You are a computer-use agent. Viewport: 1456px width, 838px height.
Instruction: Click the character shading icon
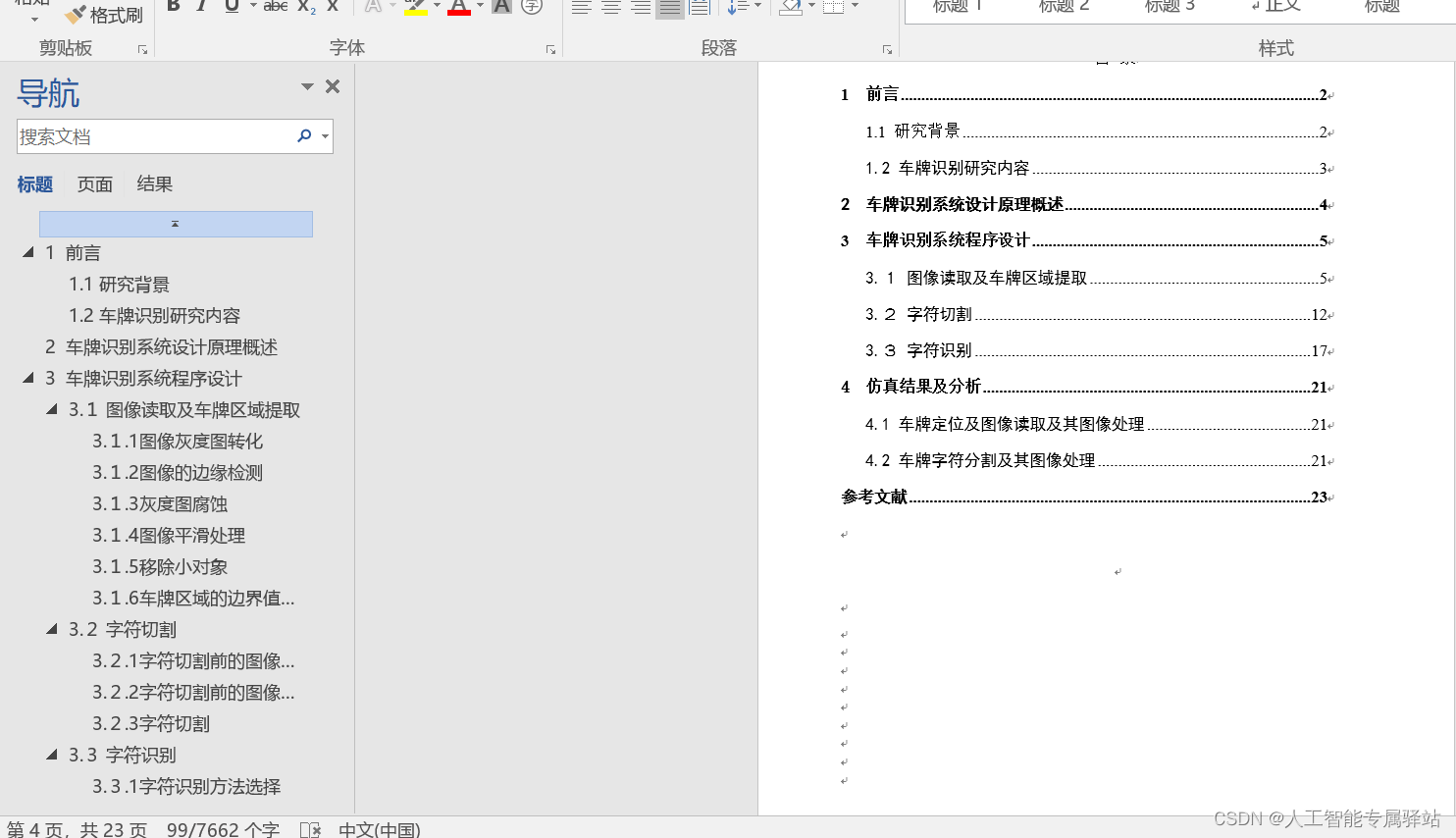501,6
